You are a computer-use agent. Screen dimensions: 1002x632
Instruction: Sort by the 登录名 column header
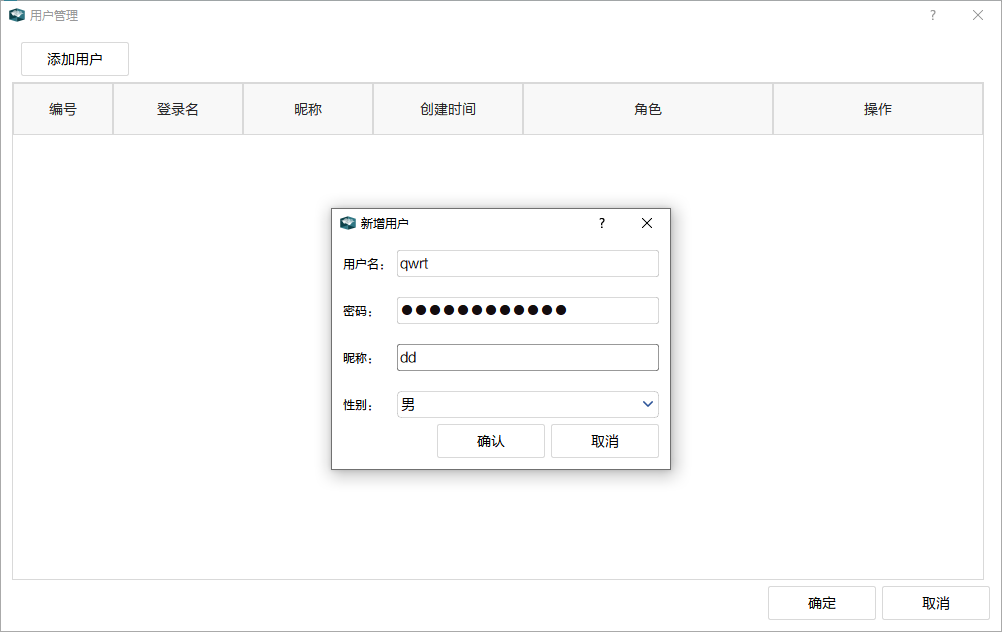point(178,109)
